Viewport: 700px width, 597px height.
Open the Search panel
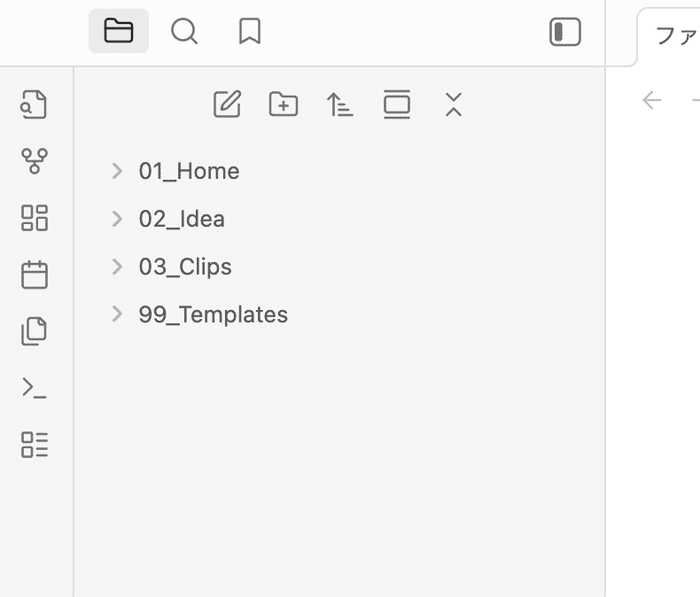184,31
